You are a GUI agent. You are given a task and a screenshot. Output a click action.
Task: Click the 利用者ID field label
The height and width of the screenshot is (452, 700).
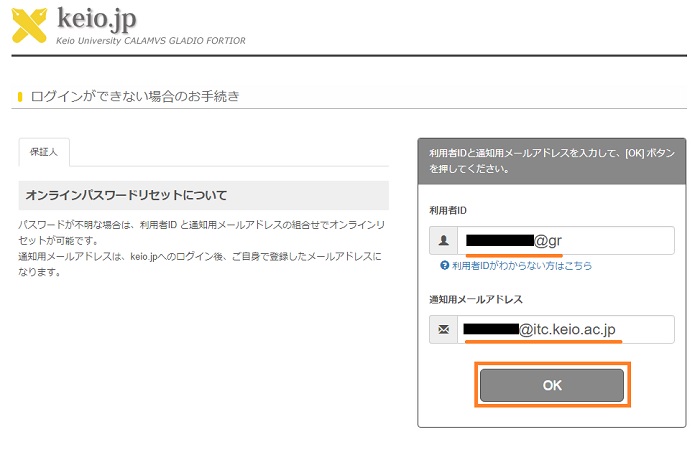click(x=449, y=211)
